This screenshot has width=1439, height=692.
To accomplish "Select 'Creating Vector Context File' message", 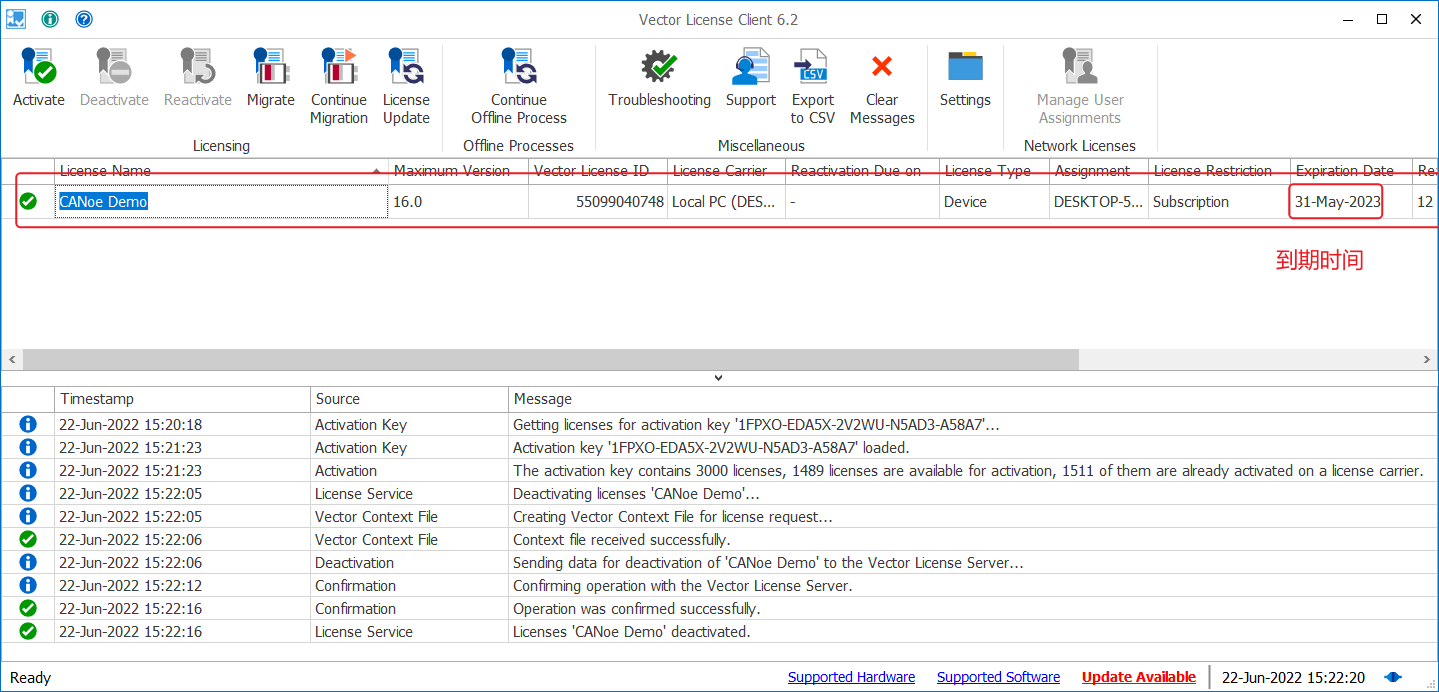I will point(719,516).
